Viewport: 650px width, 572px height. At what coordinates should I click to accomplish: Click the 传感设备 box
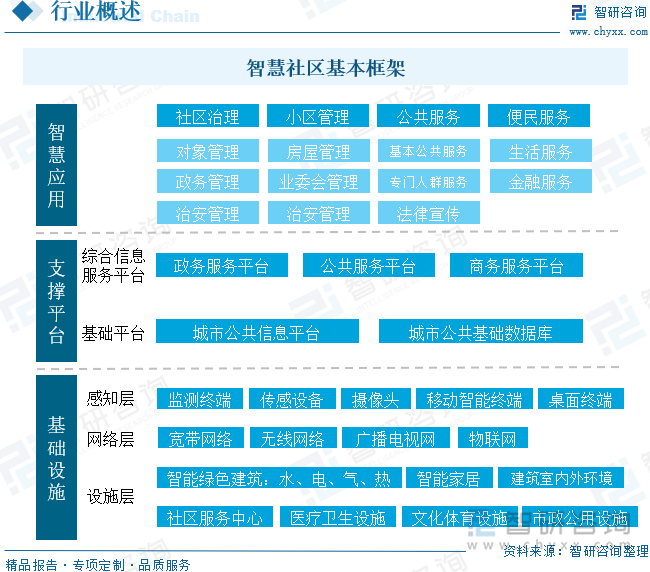coord(292,399)
